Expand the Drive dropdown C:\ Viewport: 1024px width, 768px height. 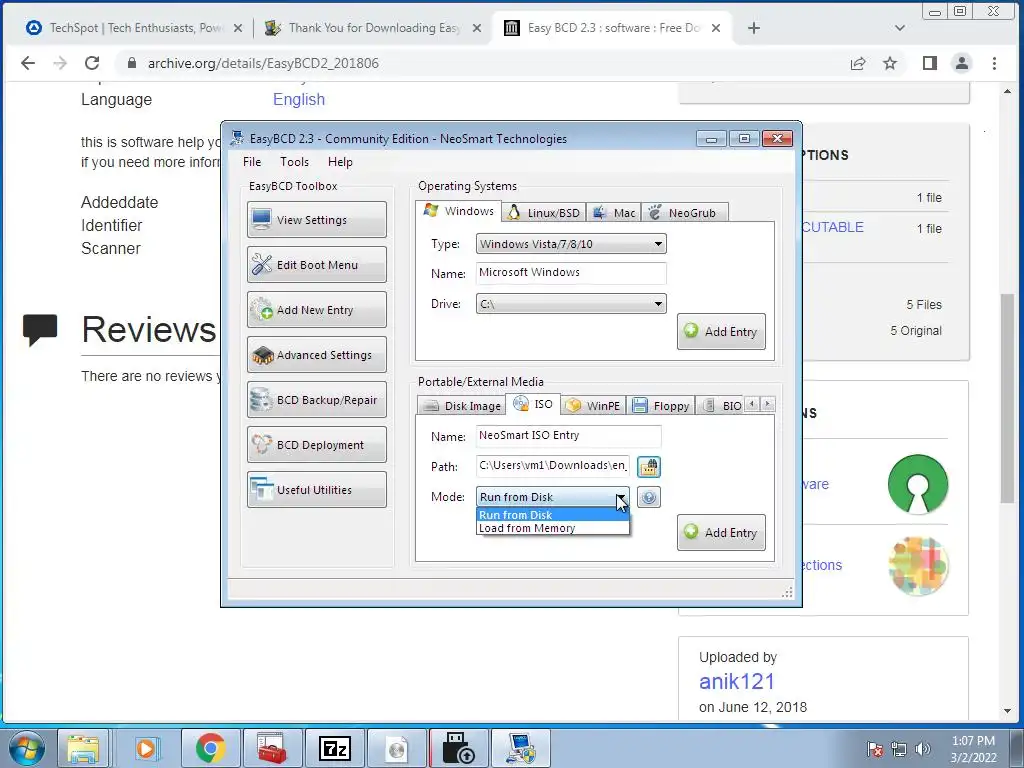click(571, 304)
